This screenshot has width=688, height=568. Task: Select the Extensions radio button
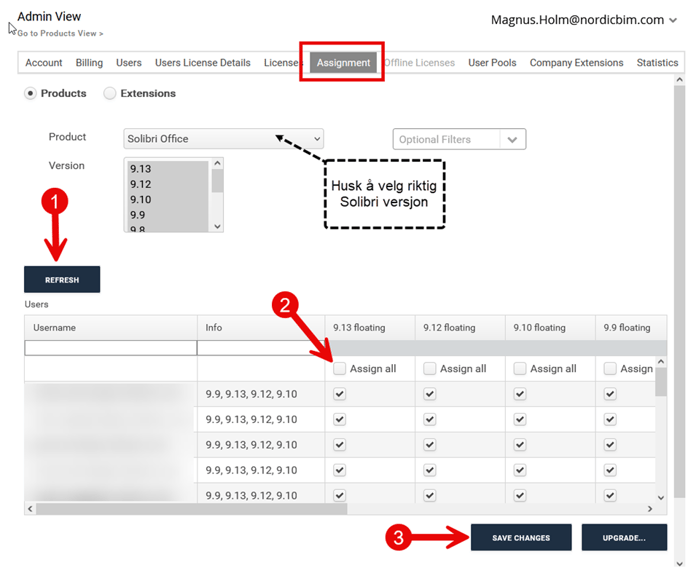pos(110,93)
